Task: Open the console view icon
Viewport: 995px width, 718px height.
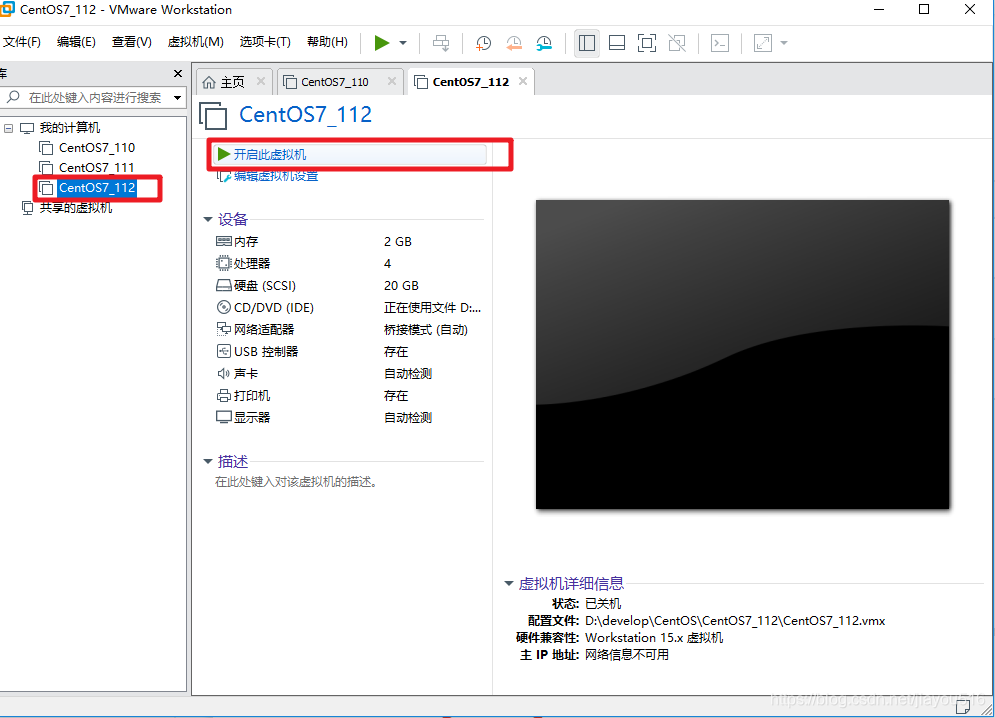Action: 720,43
